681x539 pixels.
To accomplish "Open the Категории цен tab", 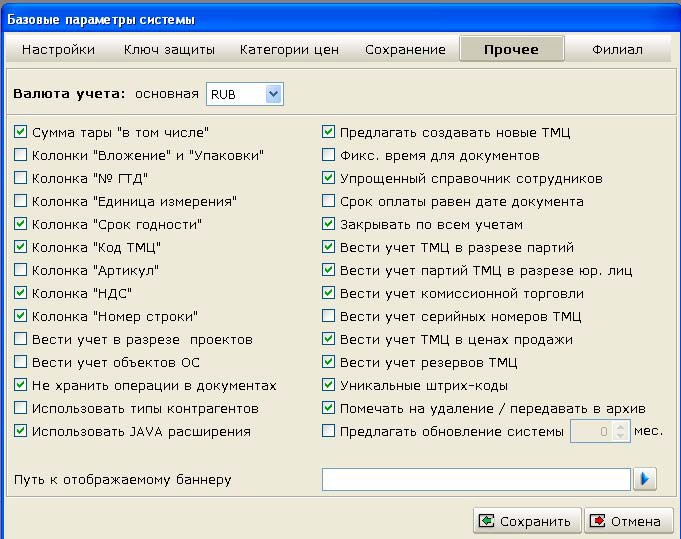I will pyautogui.click(x=289, y=50).
